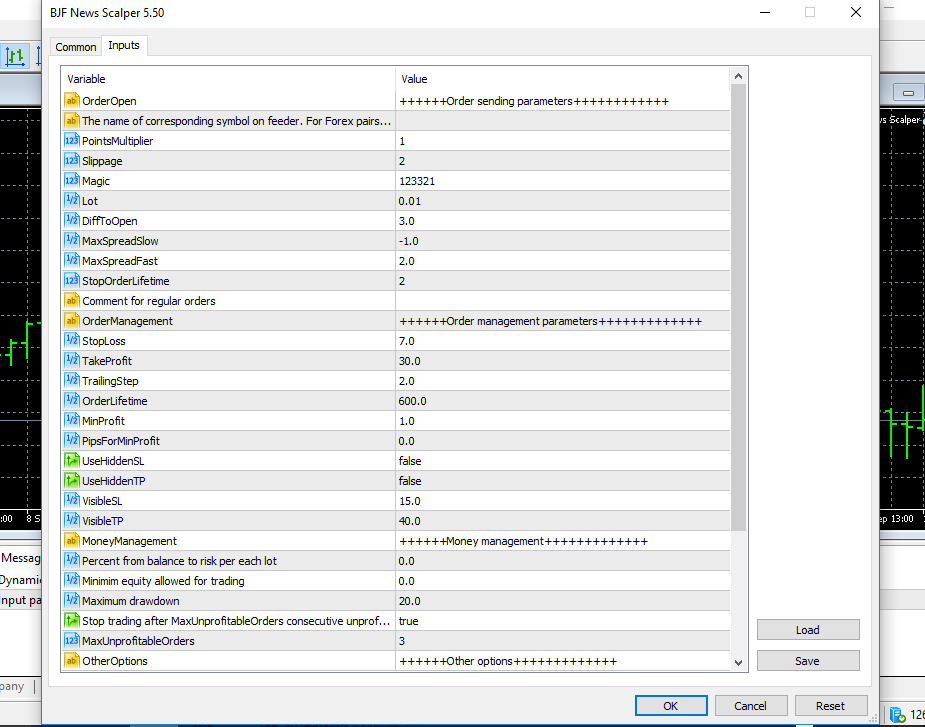The image size is (925, 727).
Task: Select the UseHiddenTP value false
Action: (x=563, y=481)
